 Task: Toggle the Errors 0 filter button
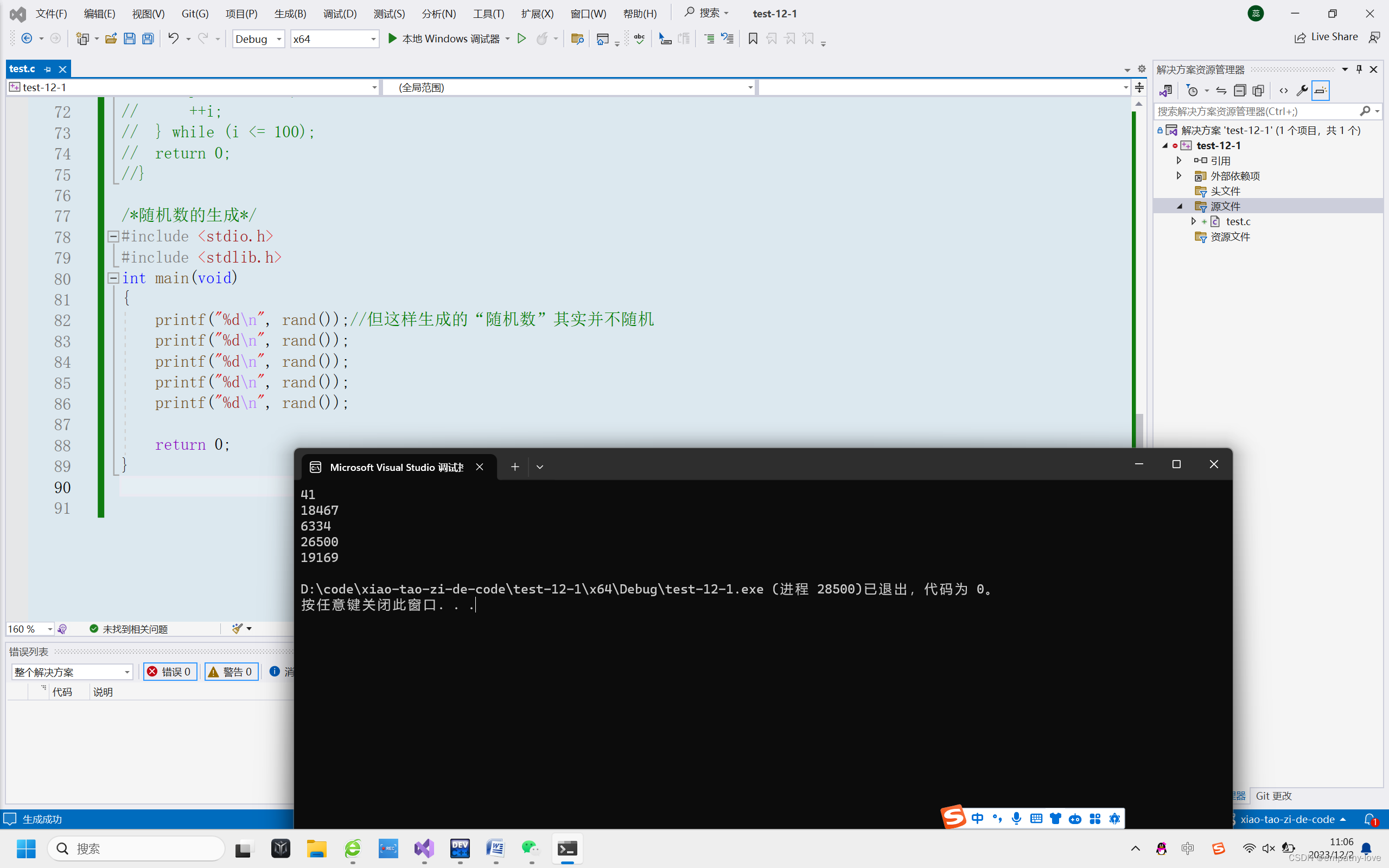[x=170, y=672]
